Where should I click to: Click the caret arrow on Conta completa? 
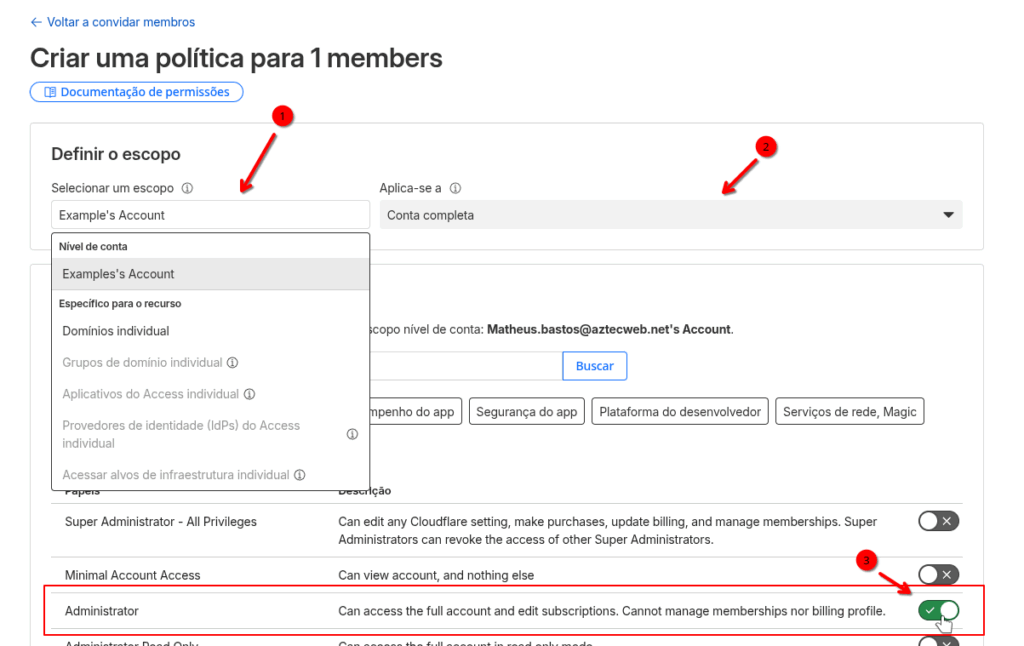click(x=948, y=215)
